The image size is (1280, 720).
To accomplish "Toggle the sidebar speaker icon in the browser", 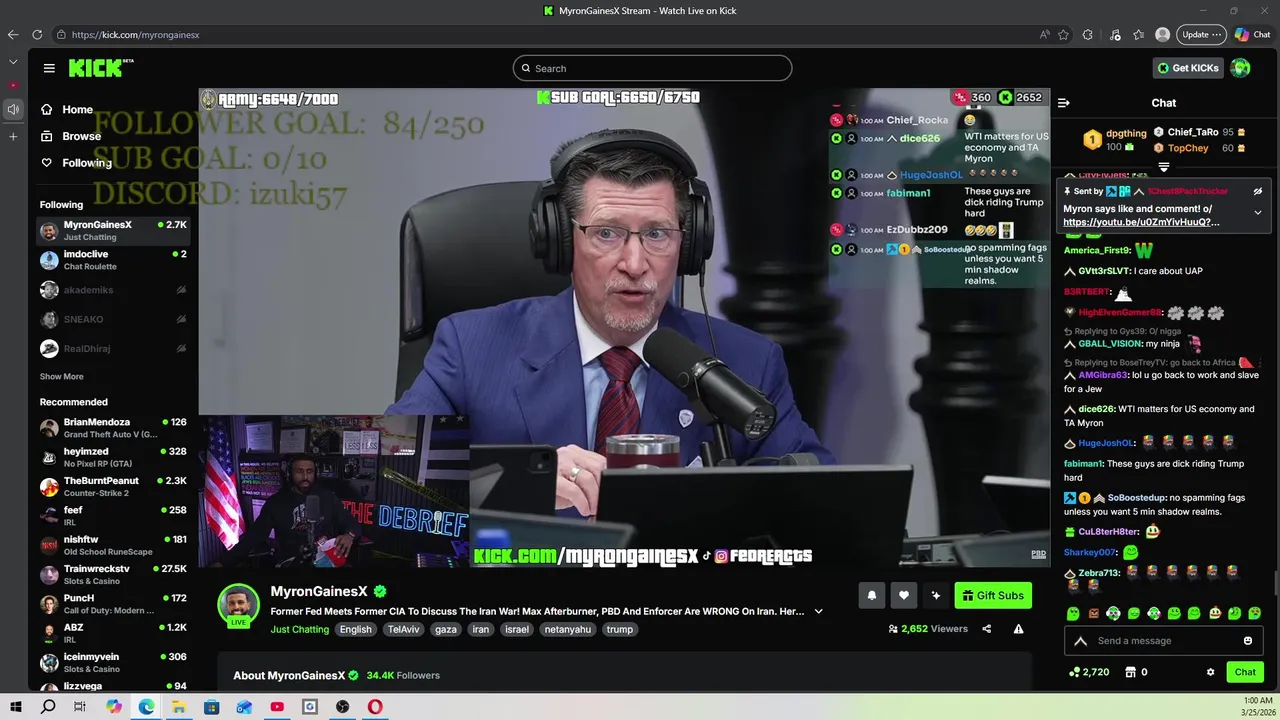I will pos(13,109).
